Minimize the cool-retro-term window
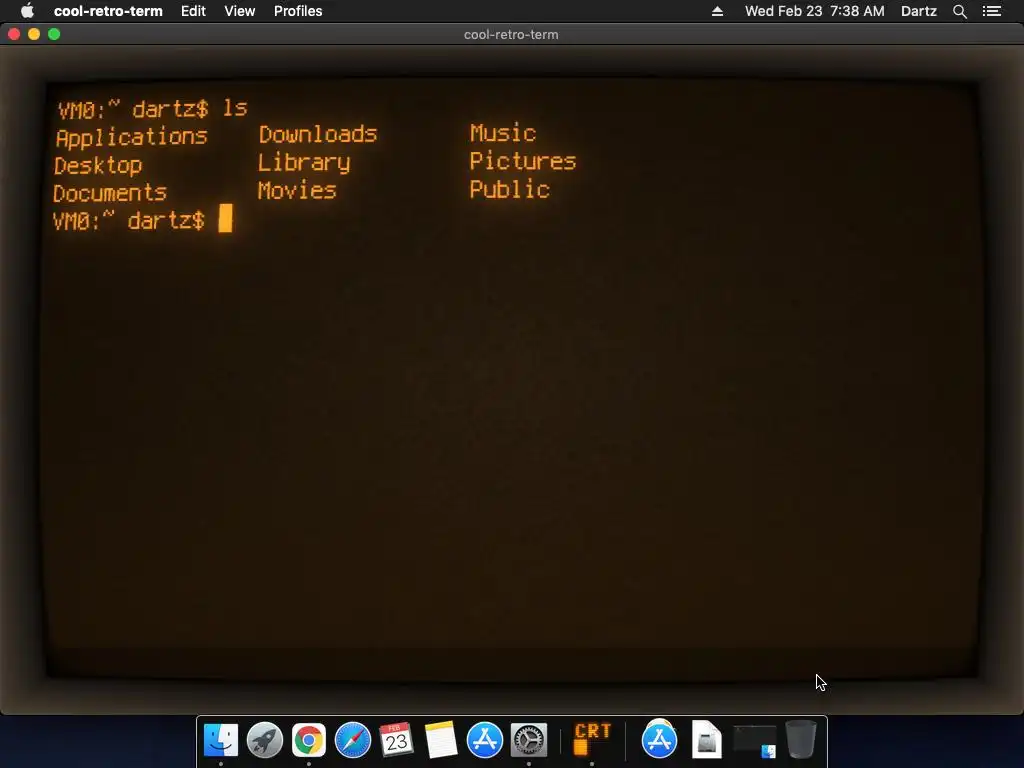Image resolution: width=1024 pixels, height=768 pixels. click(34, 34)
